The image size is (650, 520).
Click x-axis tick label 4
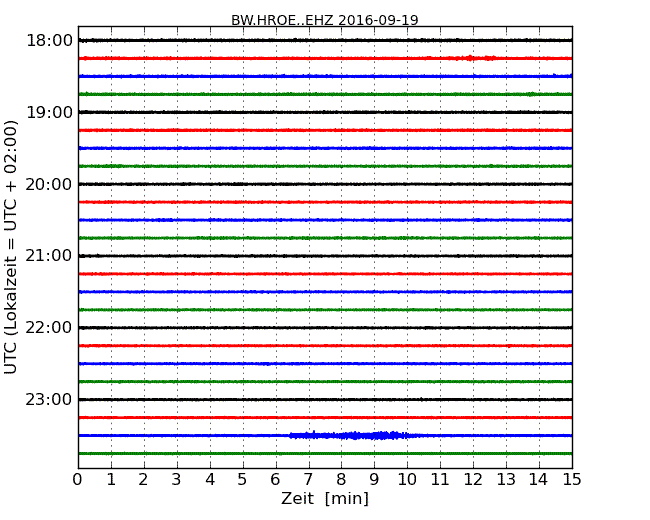210,480
